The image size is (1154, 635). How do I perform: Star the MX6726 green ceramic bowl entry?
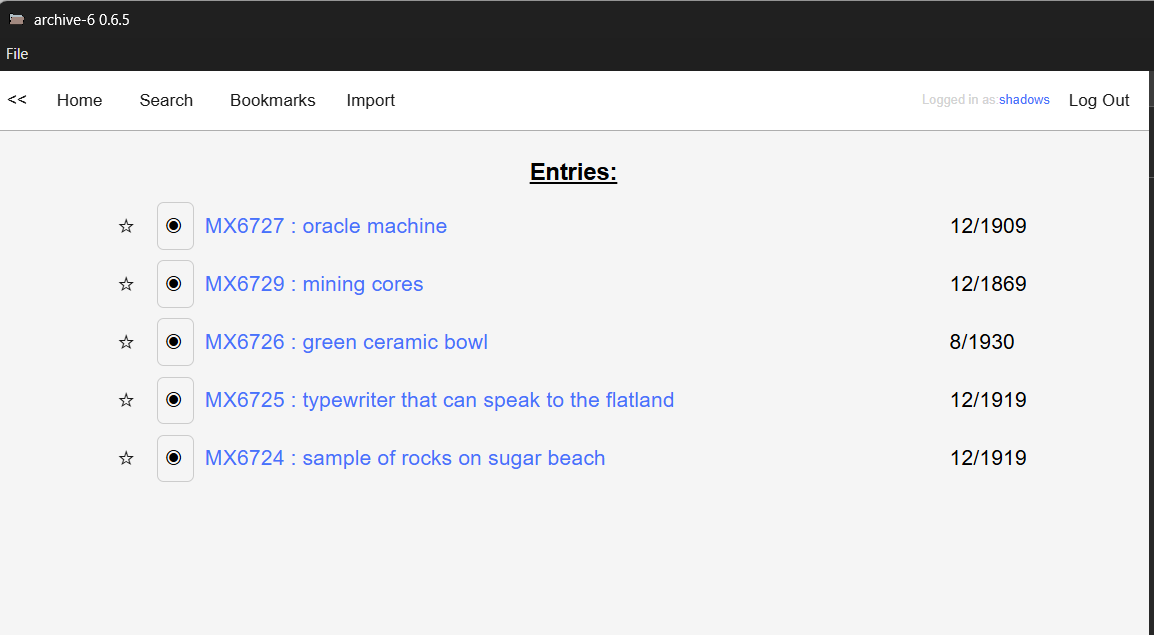coord(126,343)
